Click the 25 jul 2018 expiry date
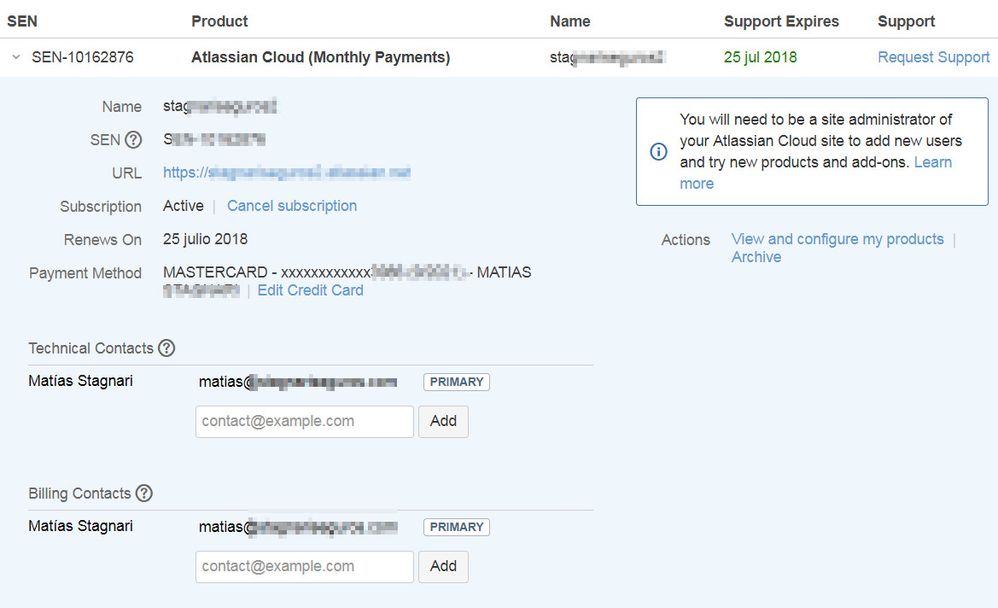Image resolution: width=998 pixels, height=608 pixels. pos(761,57)
